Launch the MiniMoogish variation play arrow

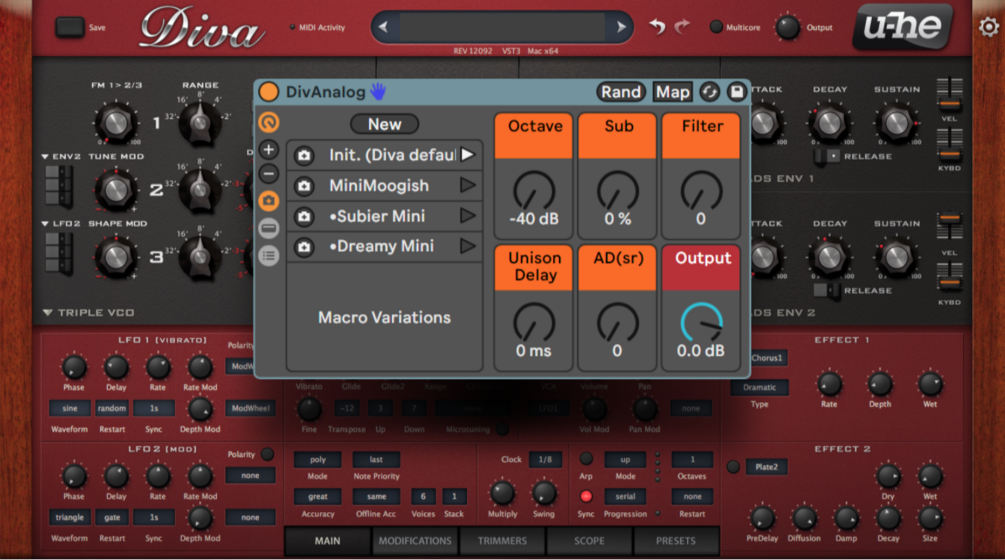tap(468, 185)
